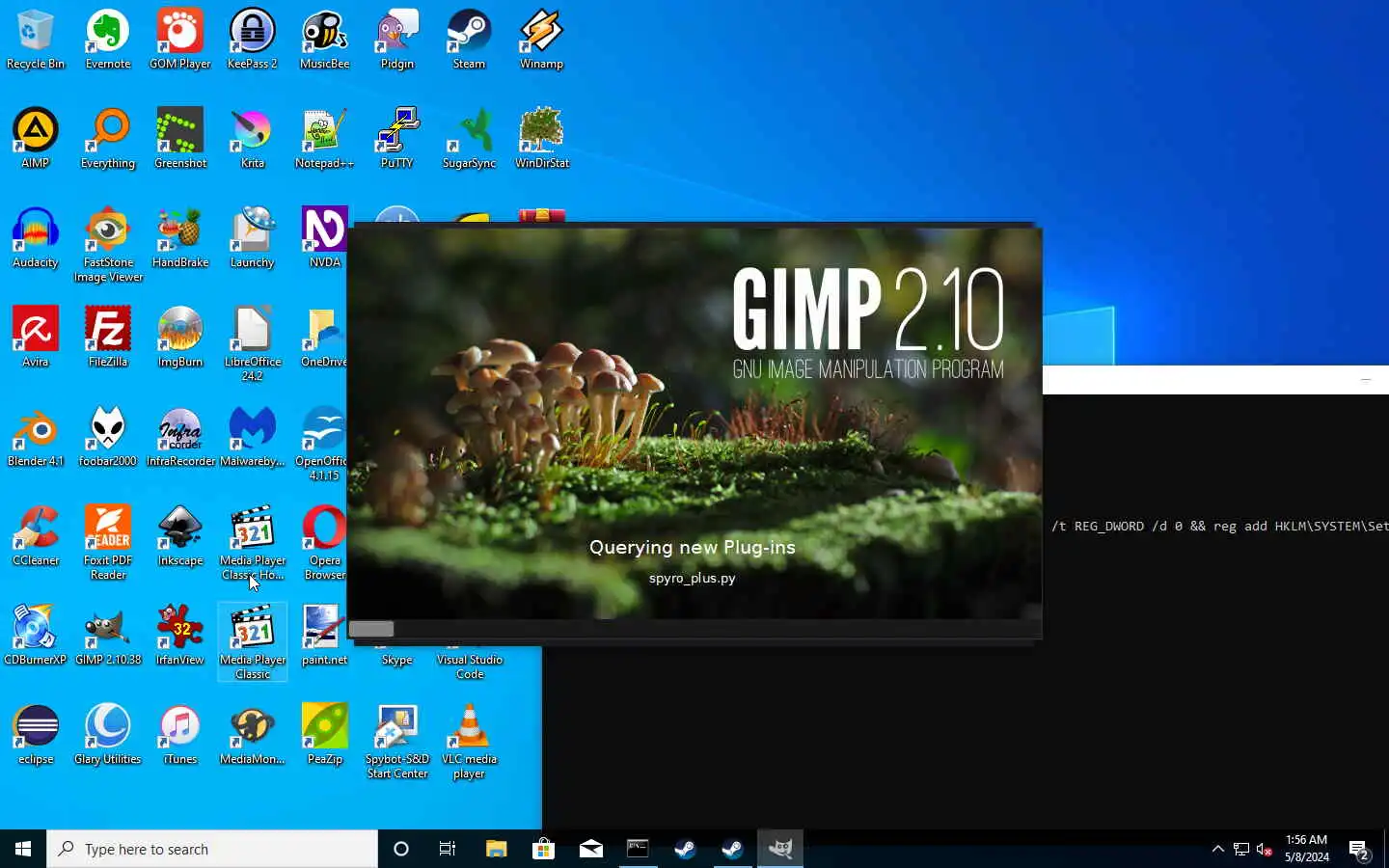Screen dimensions: 1389x868
Task: Select the VLC media player shortcut
Action: (x=470, y=742)
